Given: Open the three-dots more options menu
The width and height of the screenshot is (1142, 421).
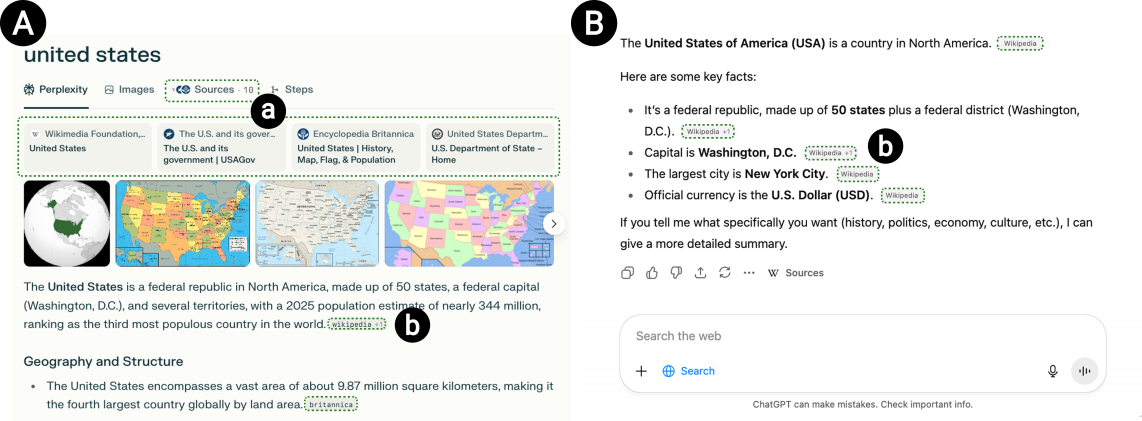Looking at the screenshot, I should (x=748, y=273).
